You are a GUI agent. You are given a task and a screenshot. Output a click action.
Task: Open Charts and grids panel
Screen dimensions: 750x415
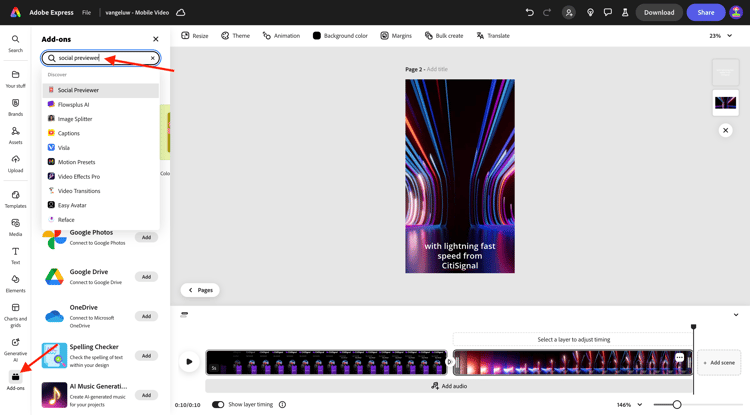(x=15, y=315)
